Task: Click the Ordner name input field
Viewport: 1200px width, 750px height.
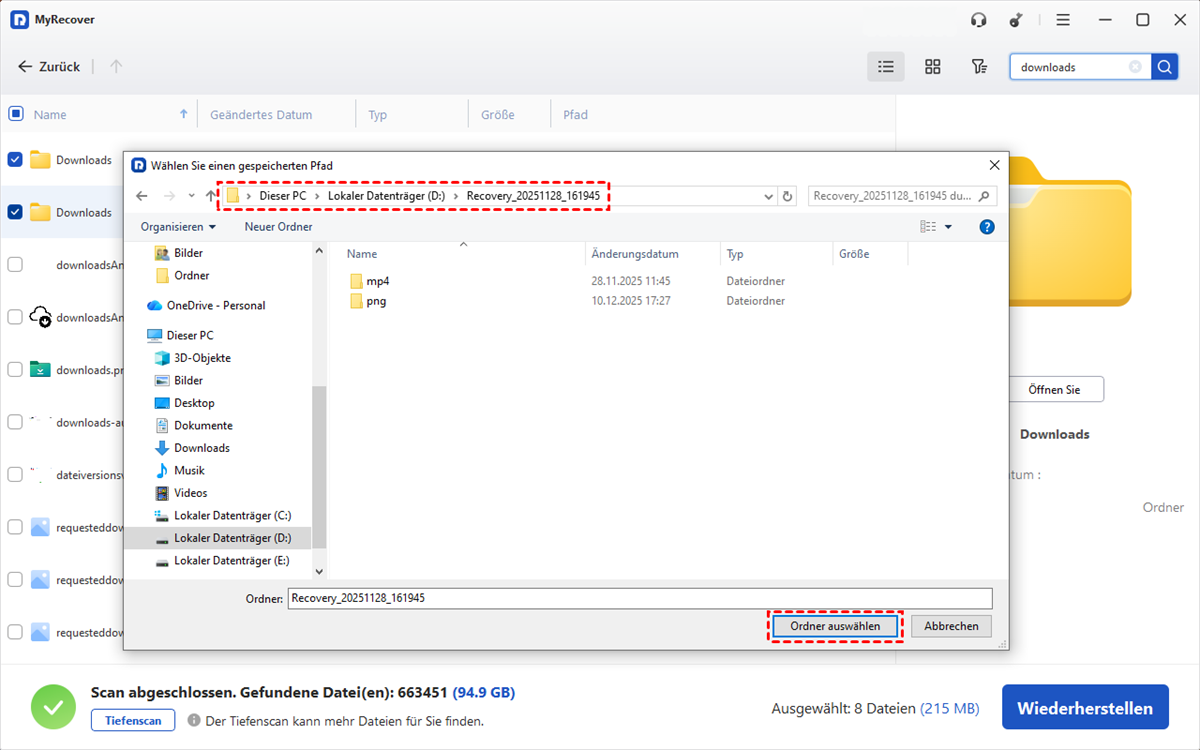Action: tap(640, 598)
